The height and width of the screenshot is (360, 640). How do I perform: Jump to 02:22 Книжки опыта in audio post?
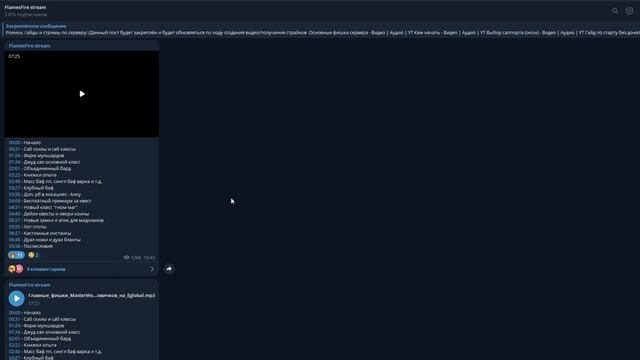pos(14,345)
